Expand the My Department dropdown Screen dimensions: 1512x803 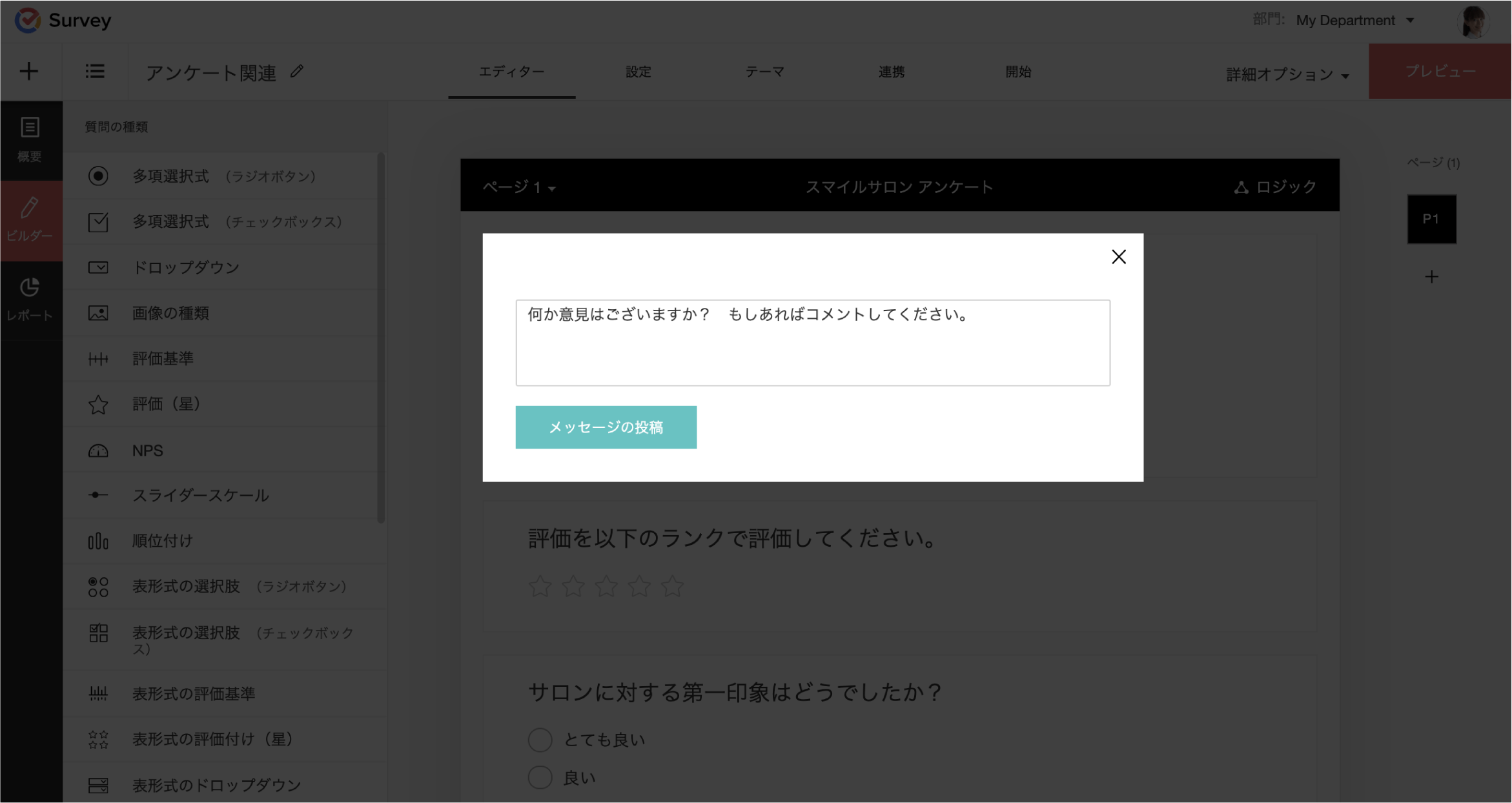(x=1355, y=21)
